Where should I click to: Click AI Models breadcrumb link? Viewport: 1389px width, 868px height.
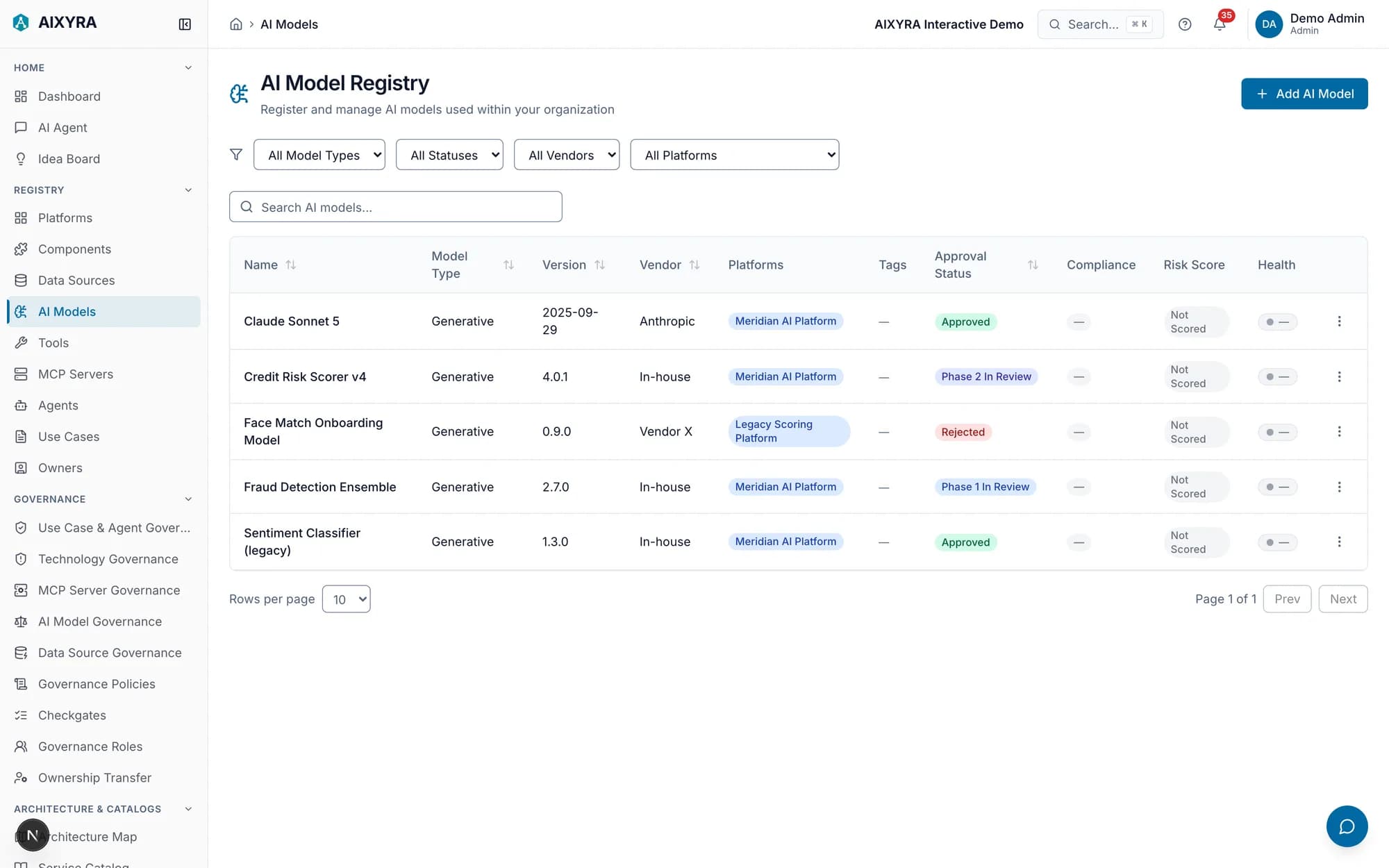coord(289,24)
